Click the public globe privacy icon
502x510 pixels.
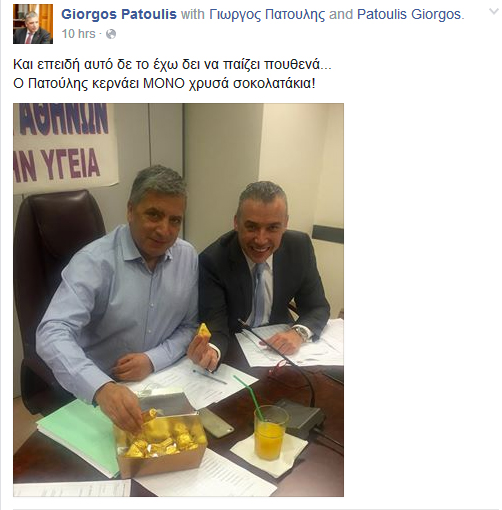tap(111, 34)
